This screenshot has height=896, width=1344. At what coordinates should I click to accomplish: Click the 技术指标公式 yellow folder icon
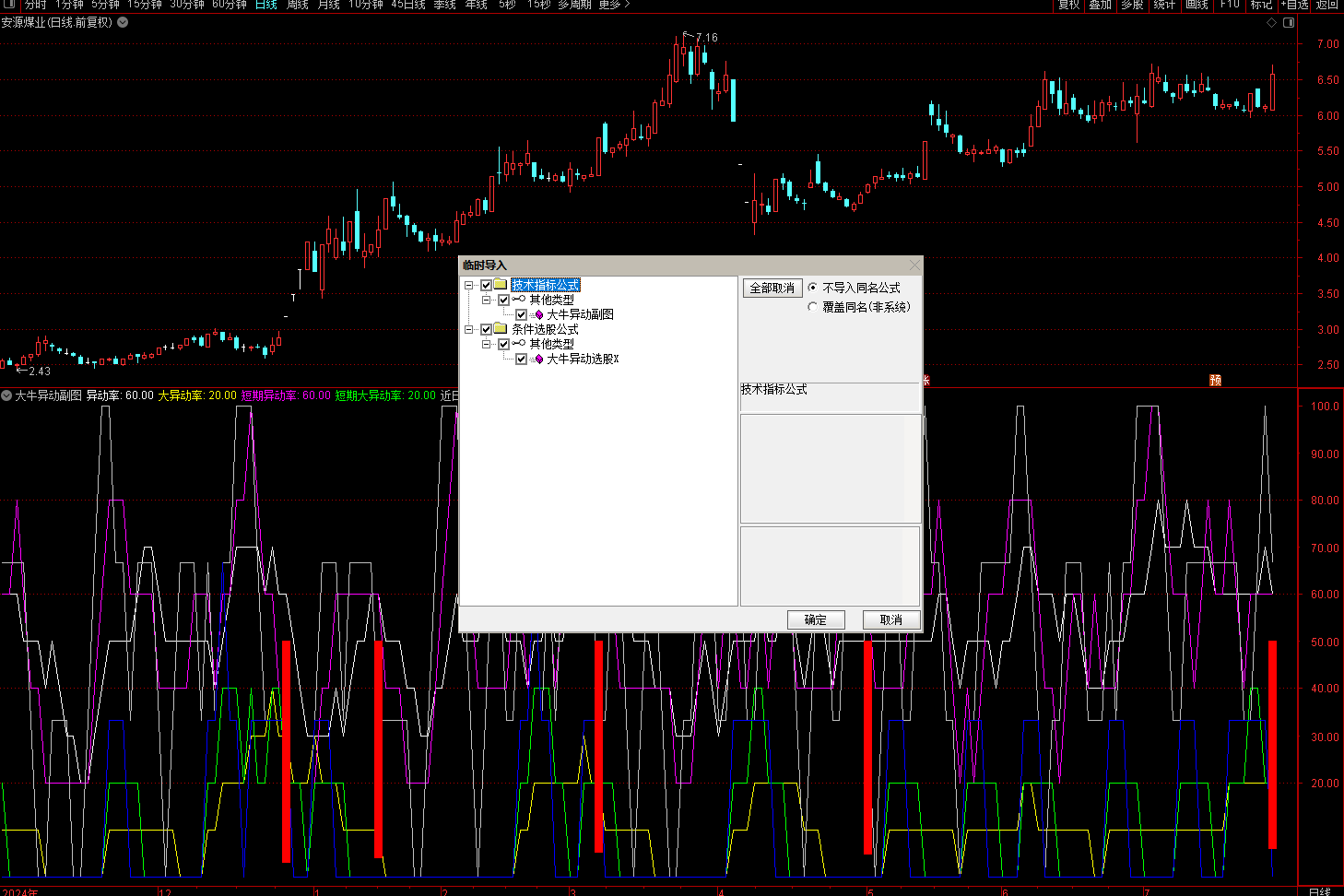pyautogui.click(x=501, y=285)
